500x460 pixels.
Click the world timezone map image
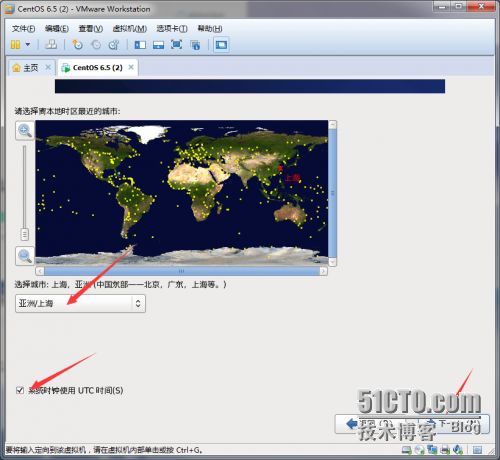(182, 193)
